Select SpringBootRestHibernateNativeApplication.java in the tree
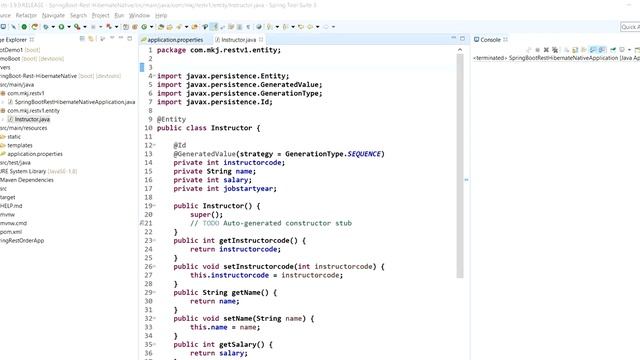The width and height of the screenshot is (640, 360). [x=75, y=102]
